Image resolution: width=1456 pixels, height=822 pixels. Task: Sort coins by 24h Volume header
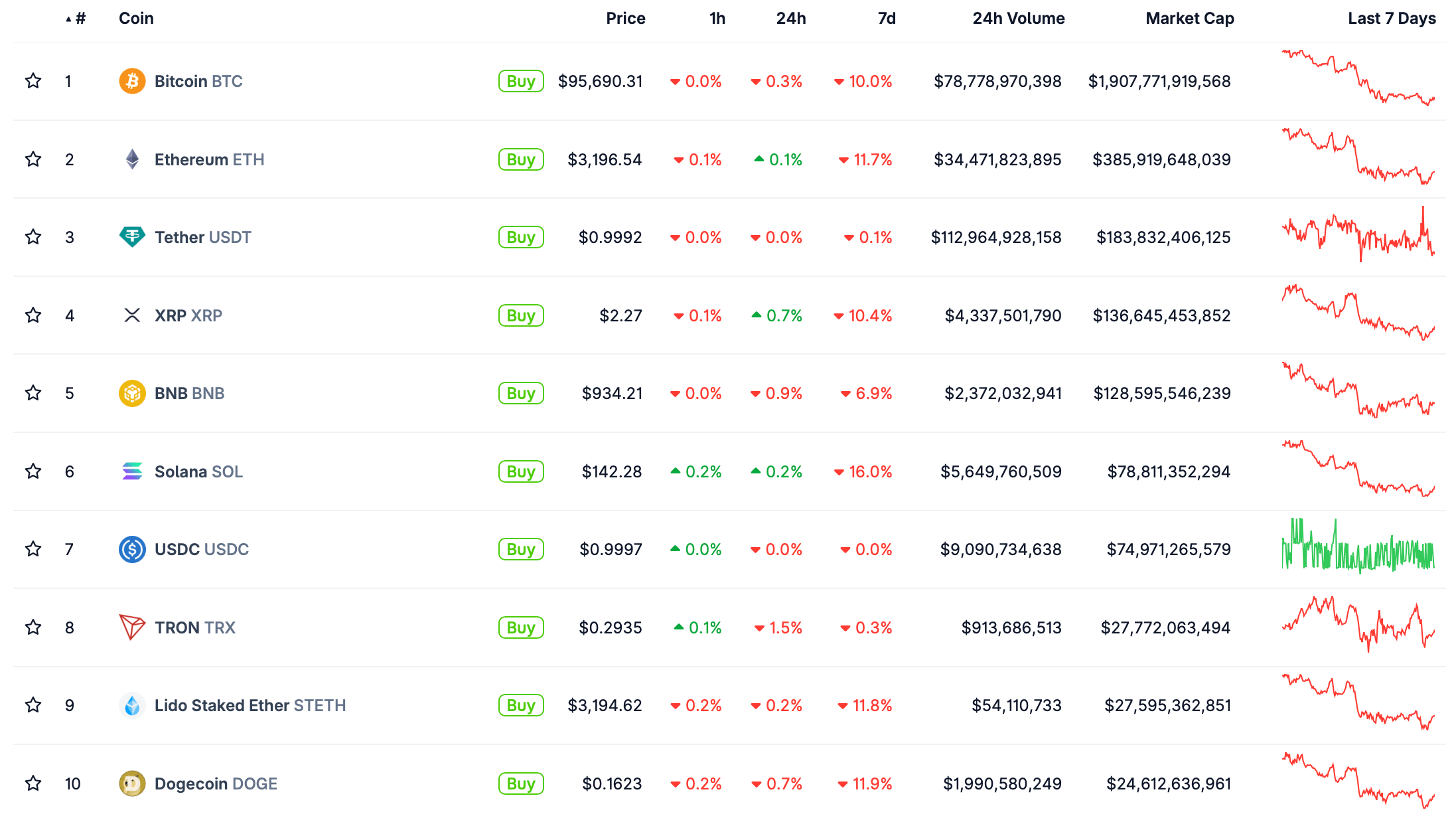pyautogui.click(x=1018, y=19)
